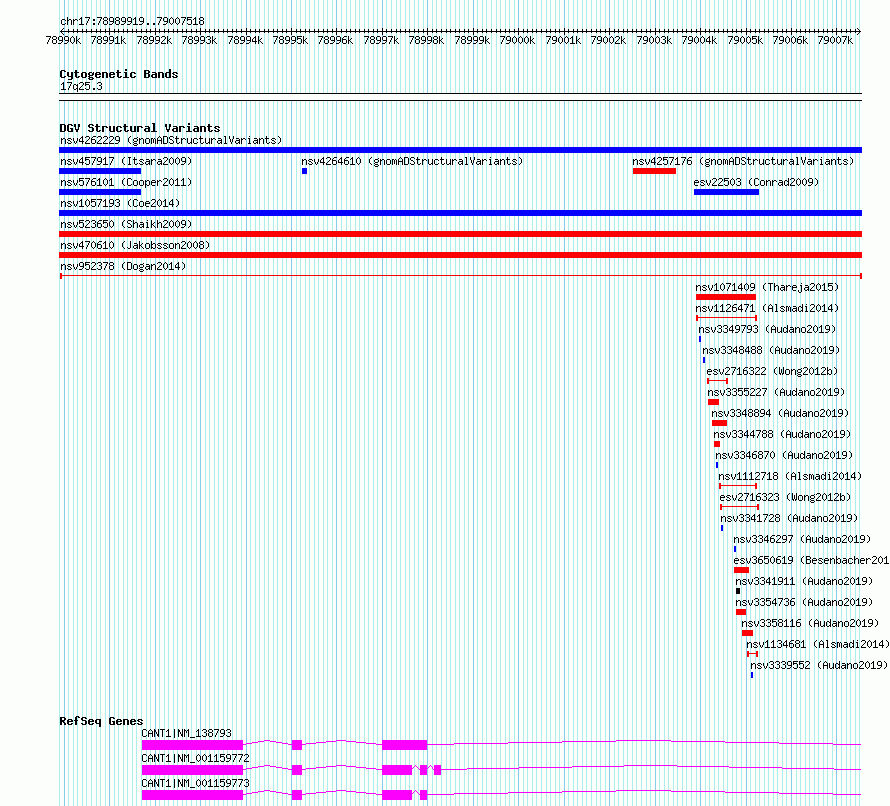Screen dimensions: 890x806
Task: Click the blue bar under nsv4262229
Action: [x=460, y=150]
